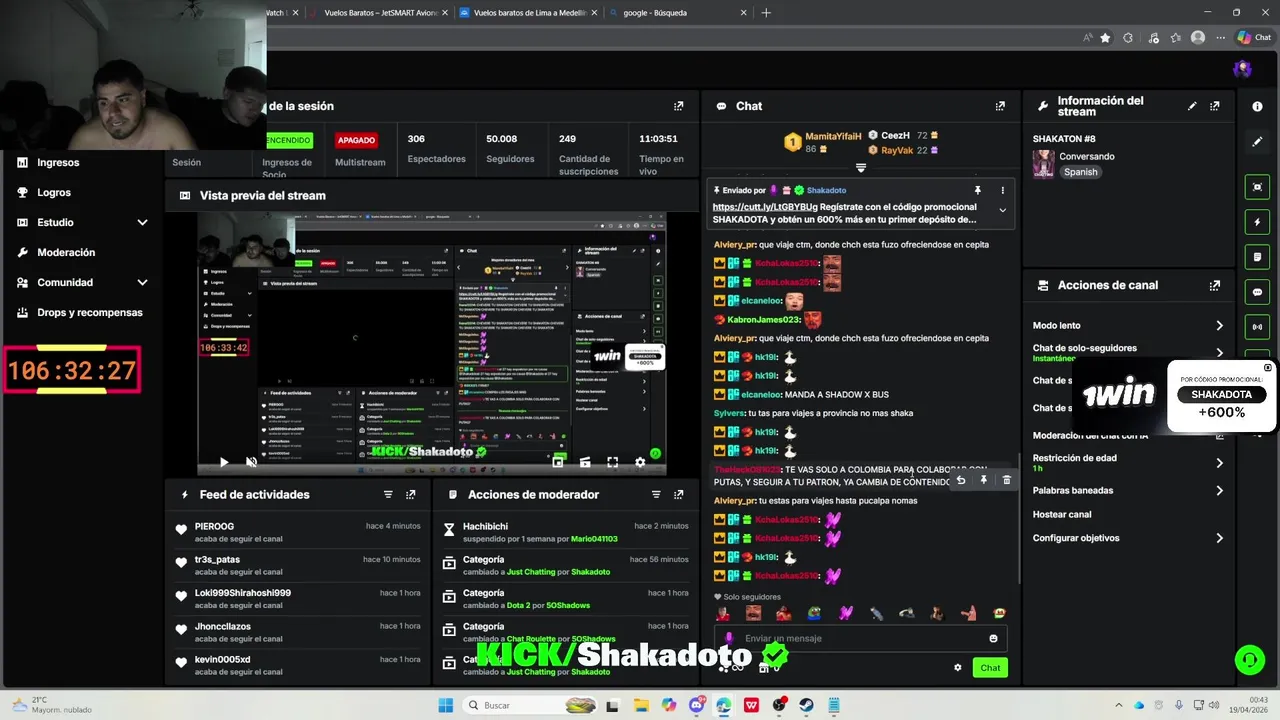Toggle stream preview panel in right sidebar
1280x720 pixels.
click(x=1257, y=187)
